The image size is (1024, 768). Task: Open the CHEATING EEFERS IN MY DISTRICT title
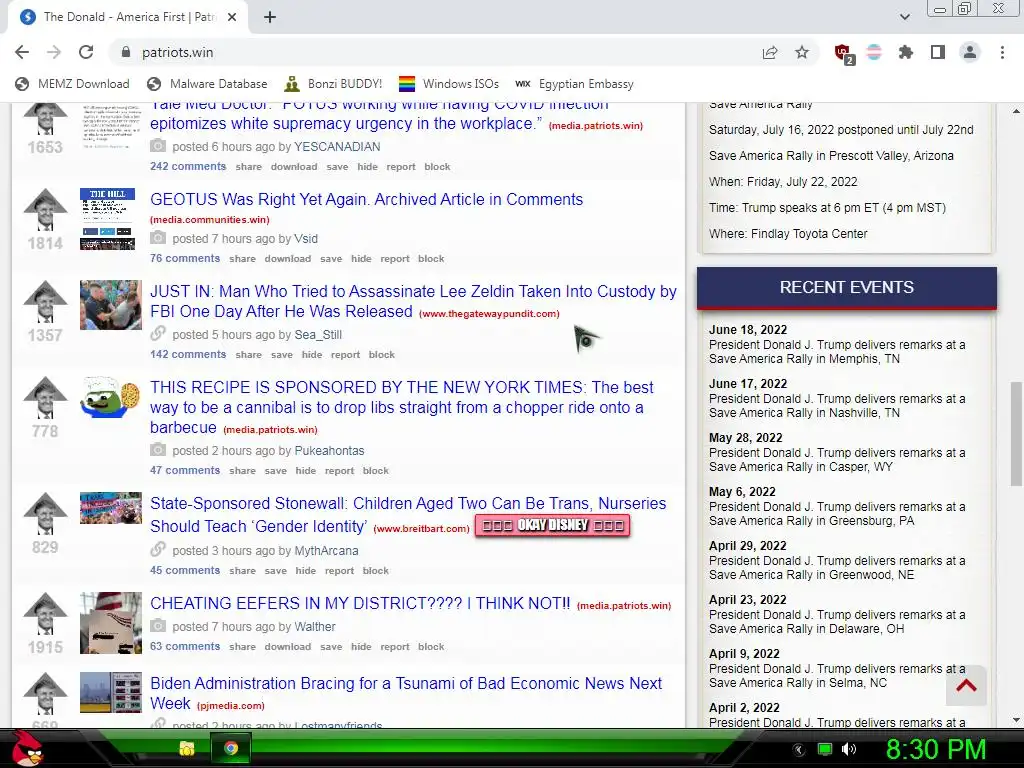point(360,603)
